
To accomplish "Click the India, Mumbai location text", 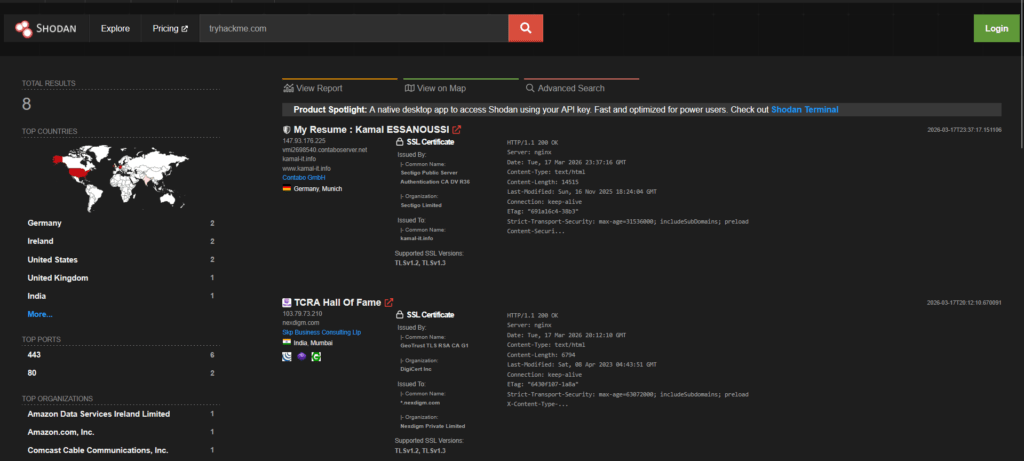I will click(x=313, y=342).
